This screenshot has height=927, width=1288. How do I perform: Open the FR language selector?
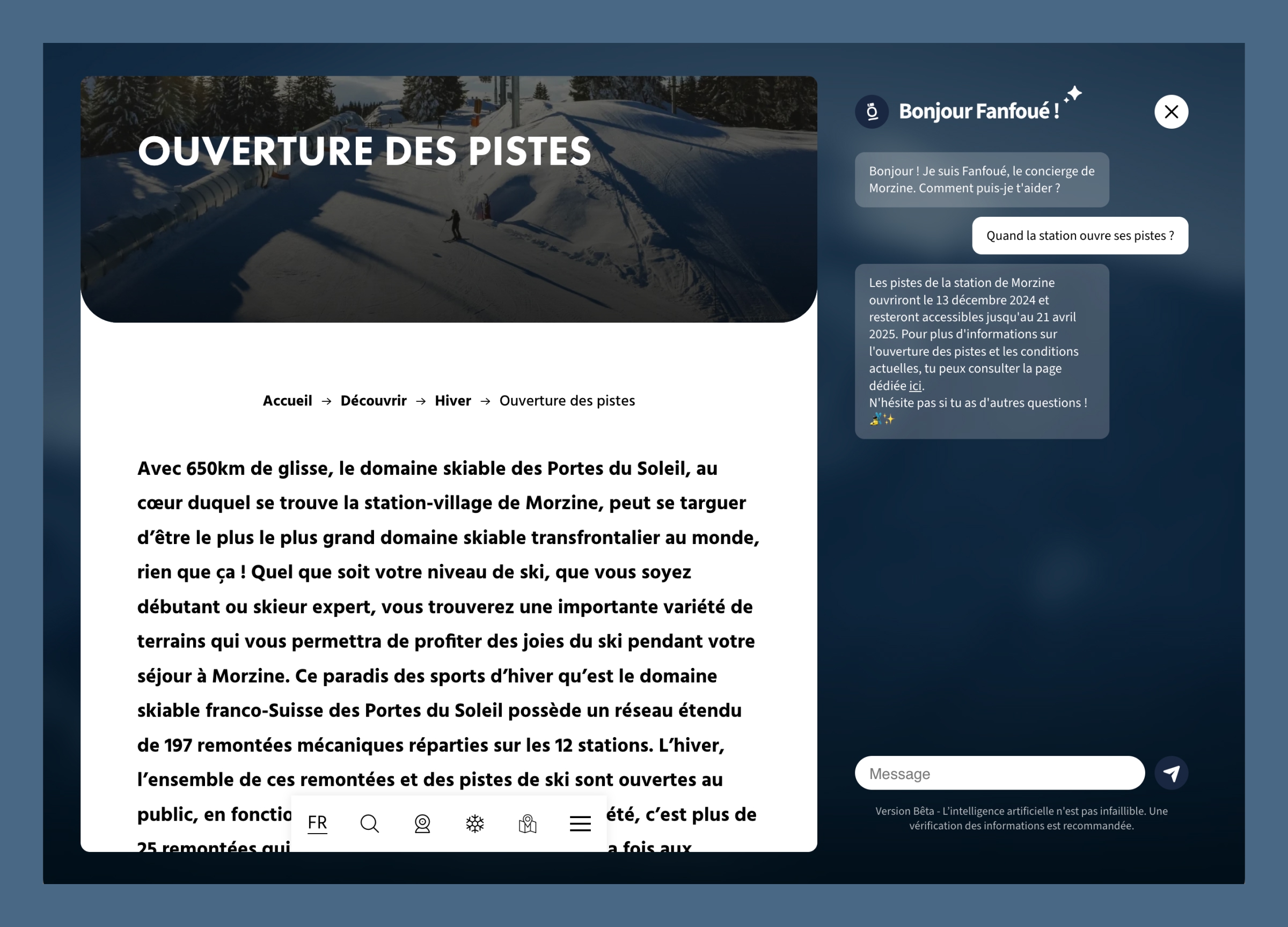[317, 823]
